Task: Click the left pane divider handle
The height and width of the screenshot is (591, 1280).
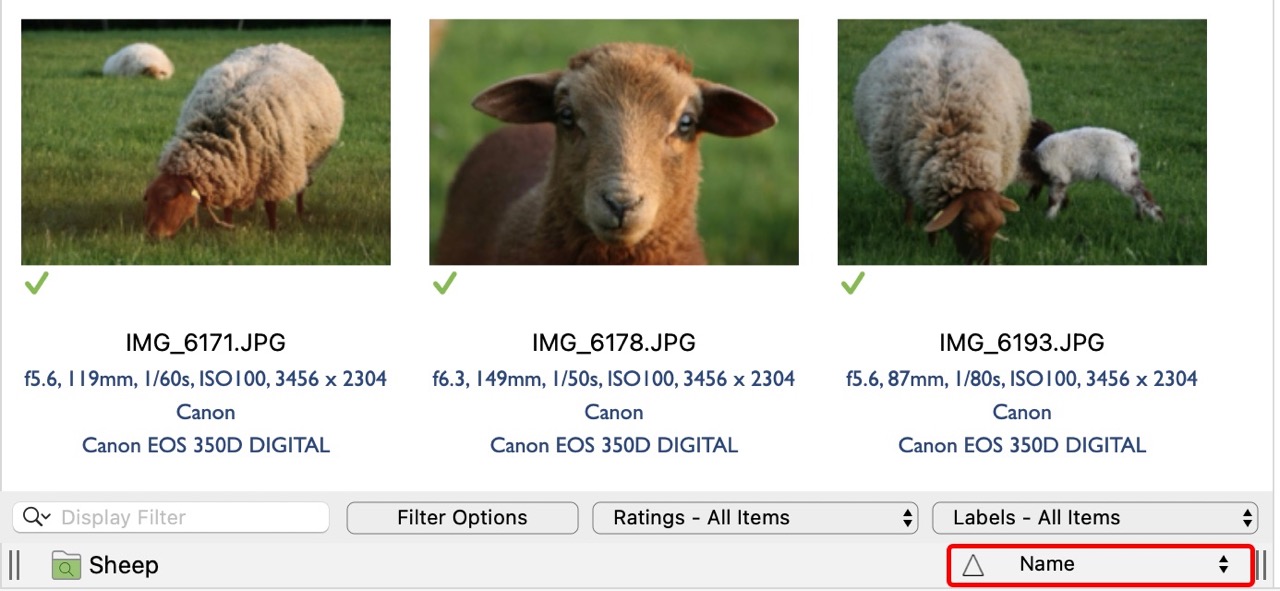Action: (14, 565)
